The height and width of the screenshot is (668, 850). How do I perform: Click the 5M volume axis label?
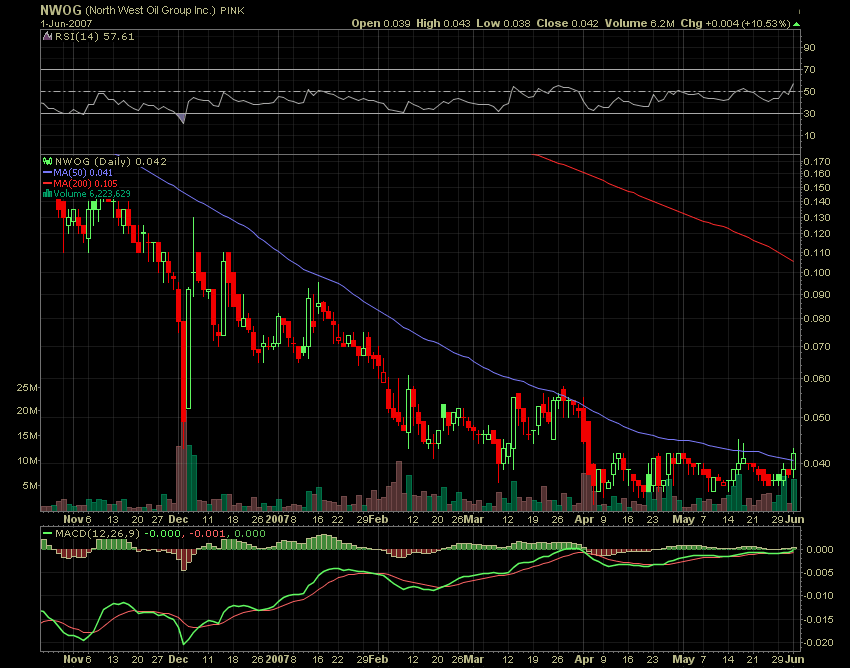click(30, 486)
